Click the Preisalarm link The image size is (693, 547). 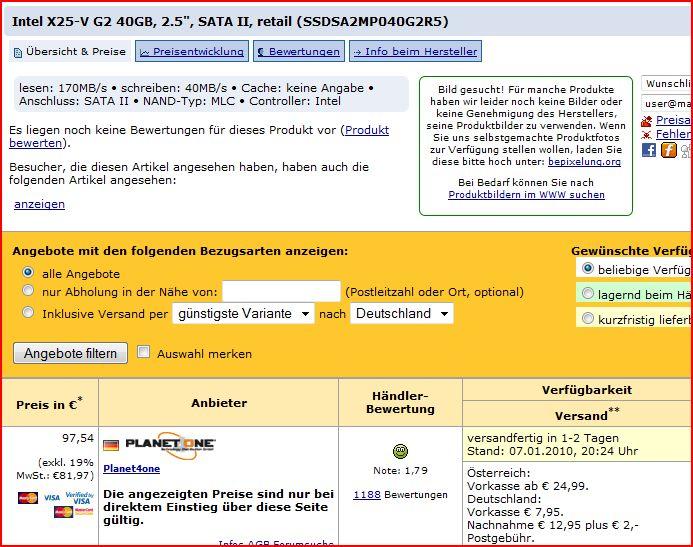(x=673, y=120)
